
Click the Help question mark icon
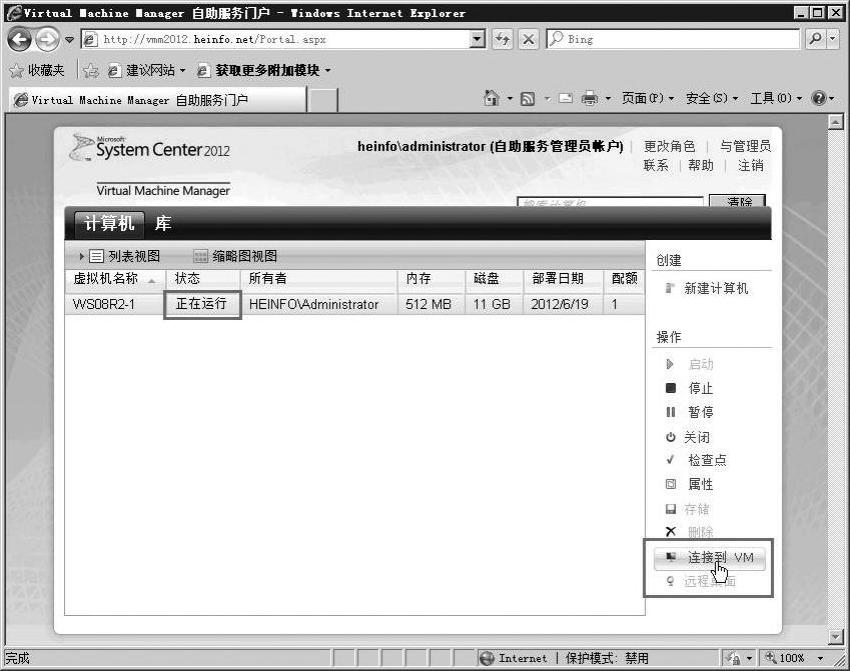[818, 98]
